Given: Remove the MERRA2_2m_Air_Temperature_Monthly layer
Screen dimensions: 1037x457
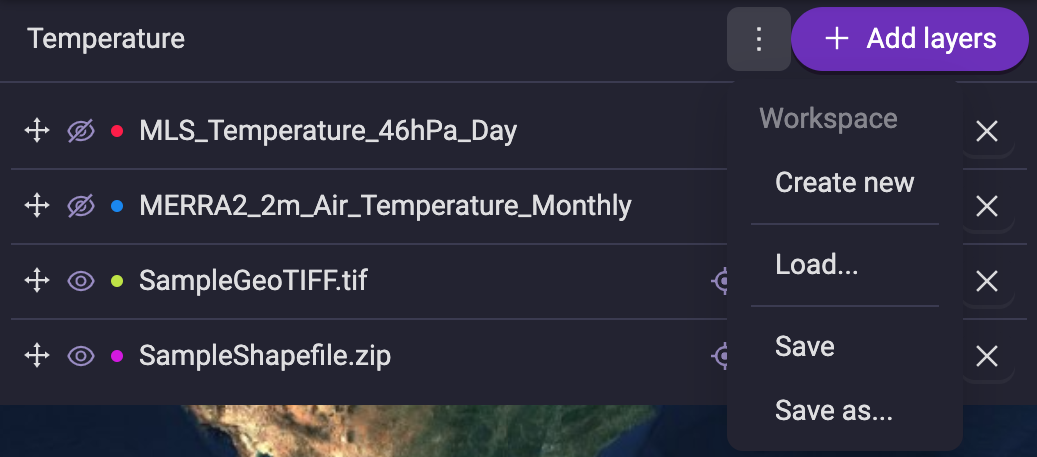Looking at the screenshot, I should 987,206.
